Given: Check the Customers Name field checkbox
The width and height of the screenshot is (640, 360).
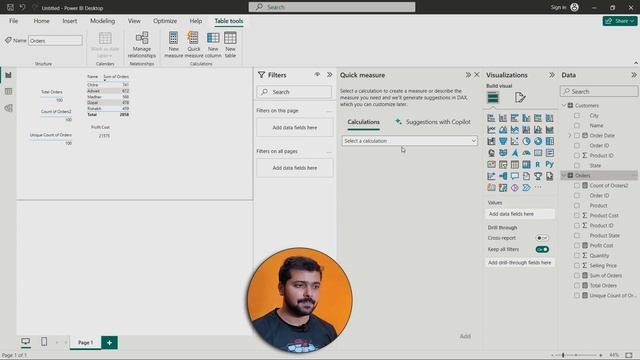Looking at the screenshot, I should pos(577,125).
